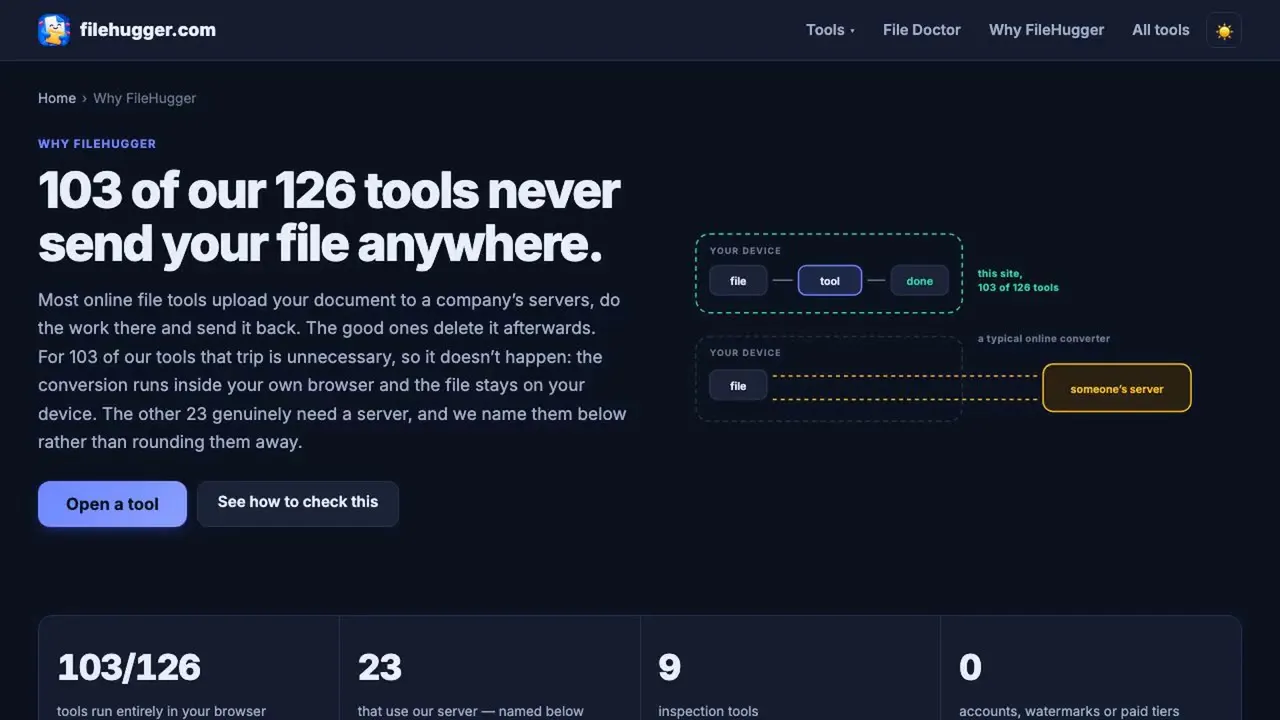Click the 103/126 statistic value
The width and height of the screenshot is (1280, 720).
click(x=129, y=667)
